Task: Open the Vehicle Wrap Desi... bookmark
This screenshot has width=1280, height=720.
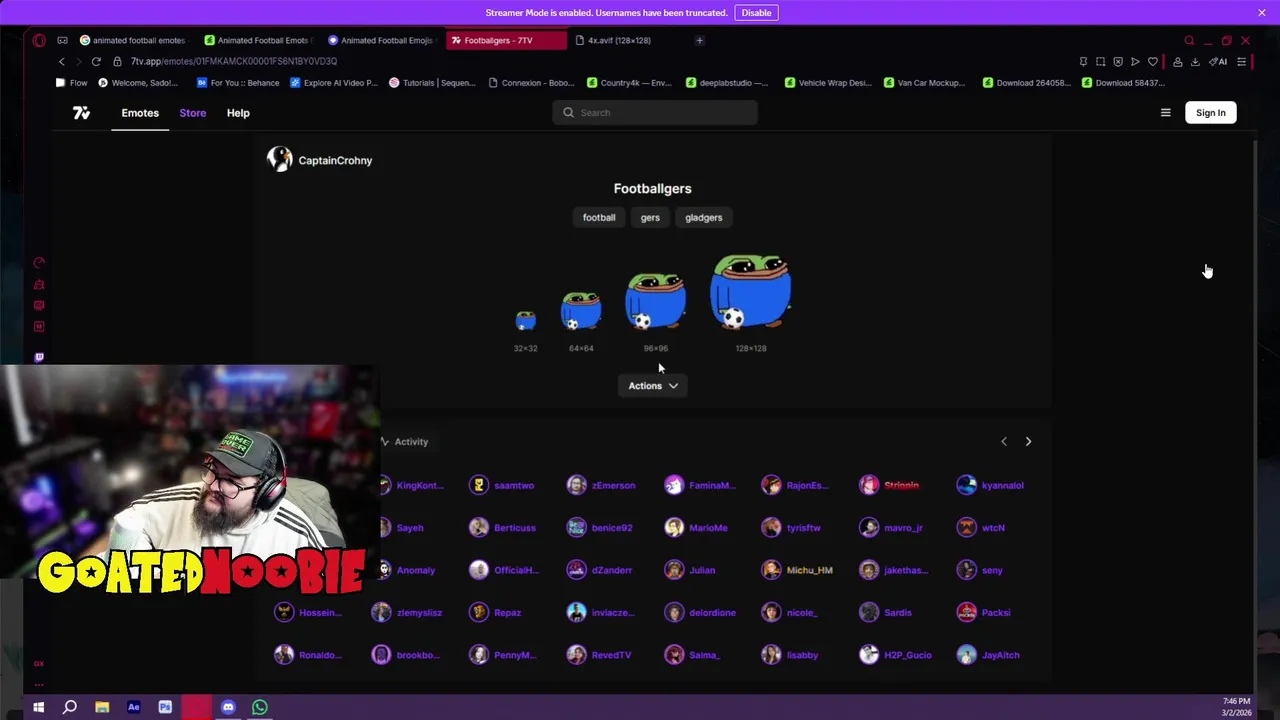Action: [x=828, y=83]
